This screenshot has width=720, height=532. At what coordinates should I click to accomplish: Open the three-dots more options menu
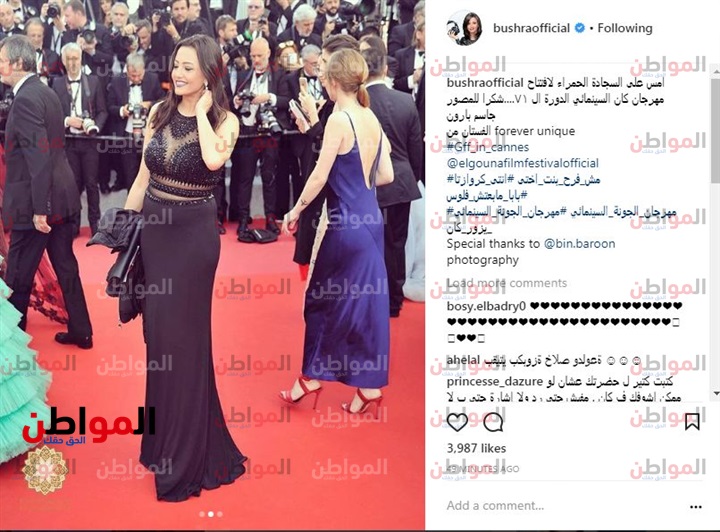coord(696,507)
